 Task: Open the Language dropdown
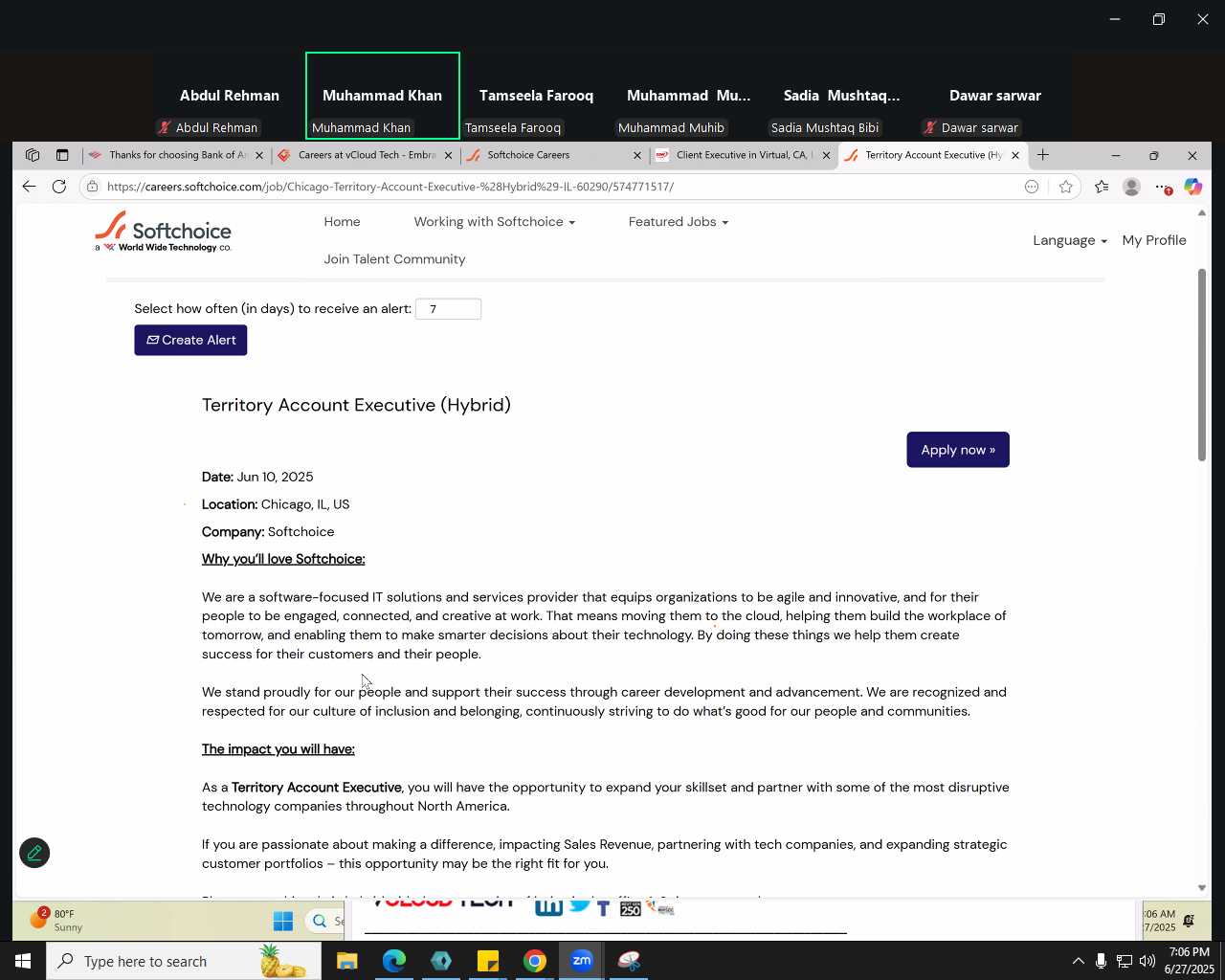click(1069, 240)
